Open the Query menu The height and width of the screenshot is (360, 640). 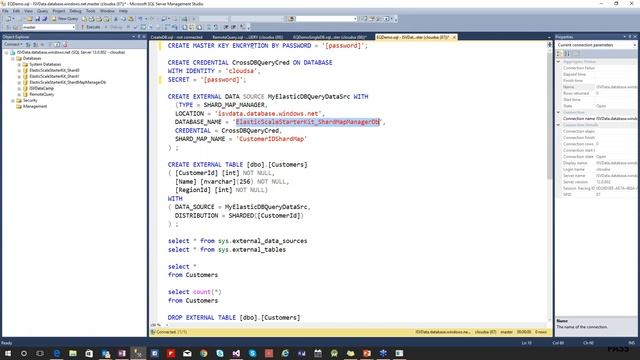tap(42, 11)
